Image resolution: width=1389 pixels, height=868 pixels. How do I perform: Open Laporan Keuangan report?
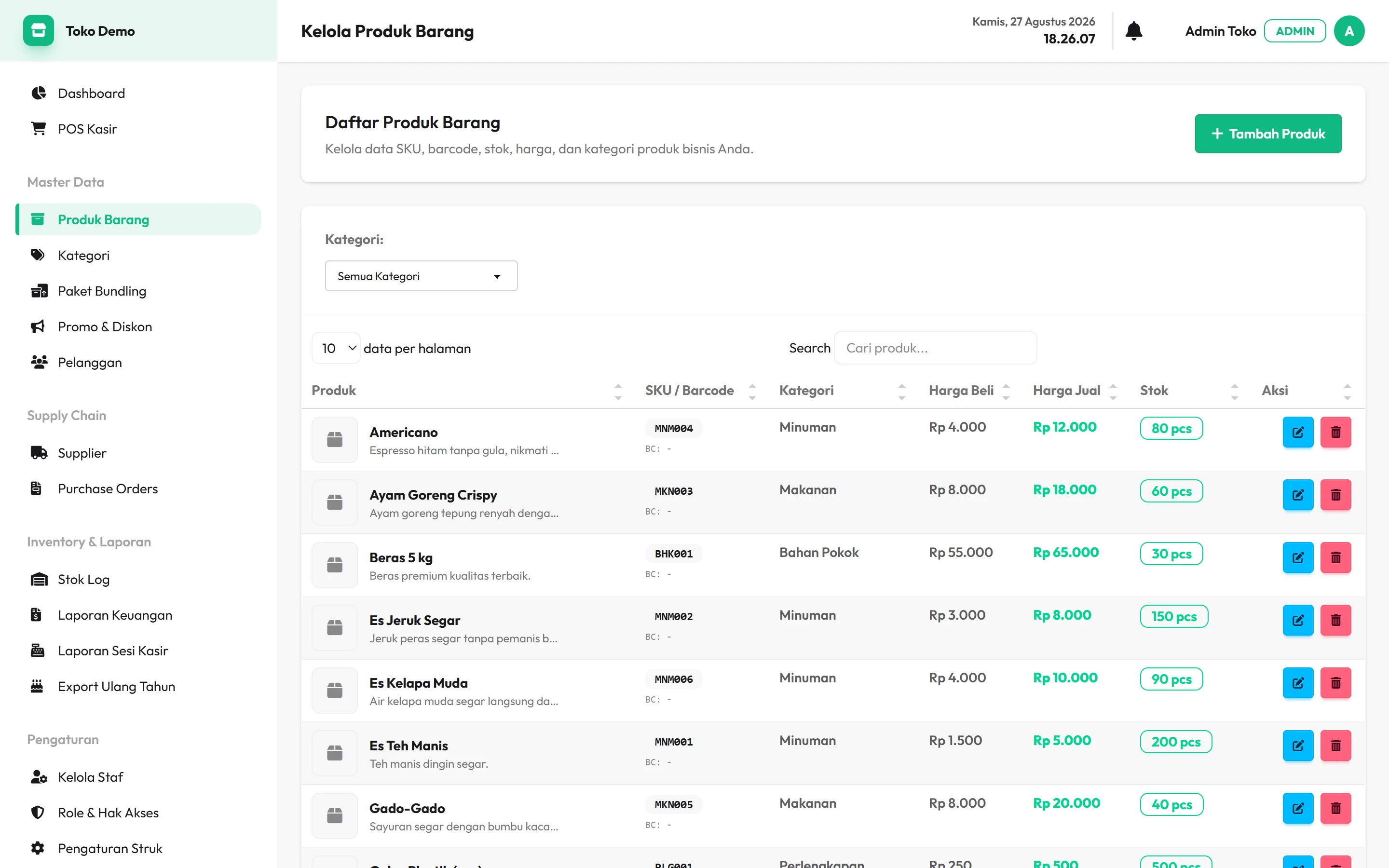click(138, 615)
